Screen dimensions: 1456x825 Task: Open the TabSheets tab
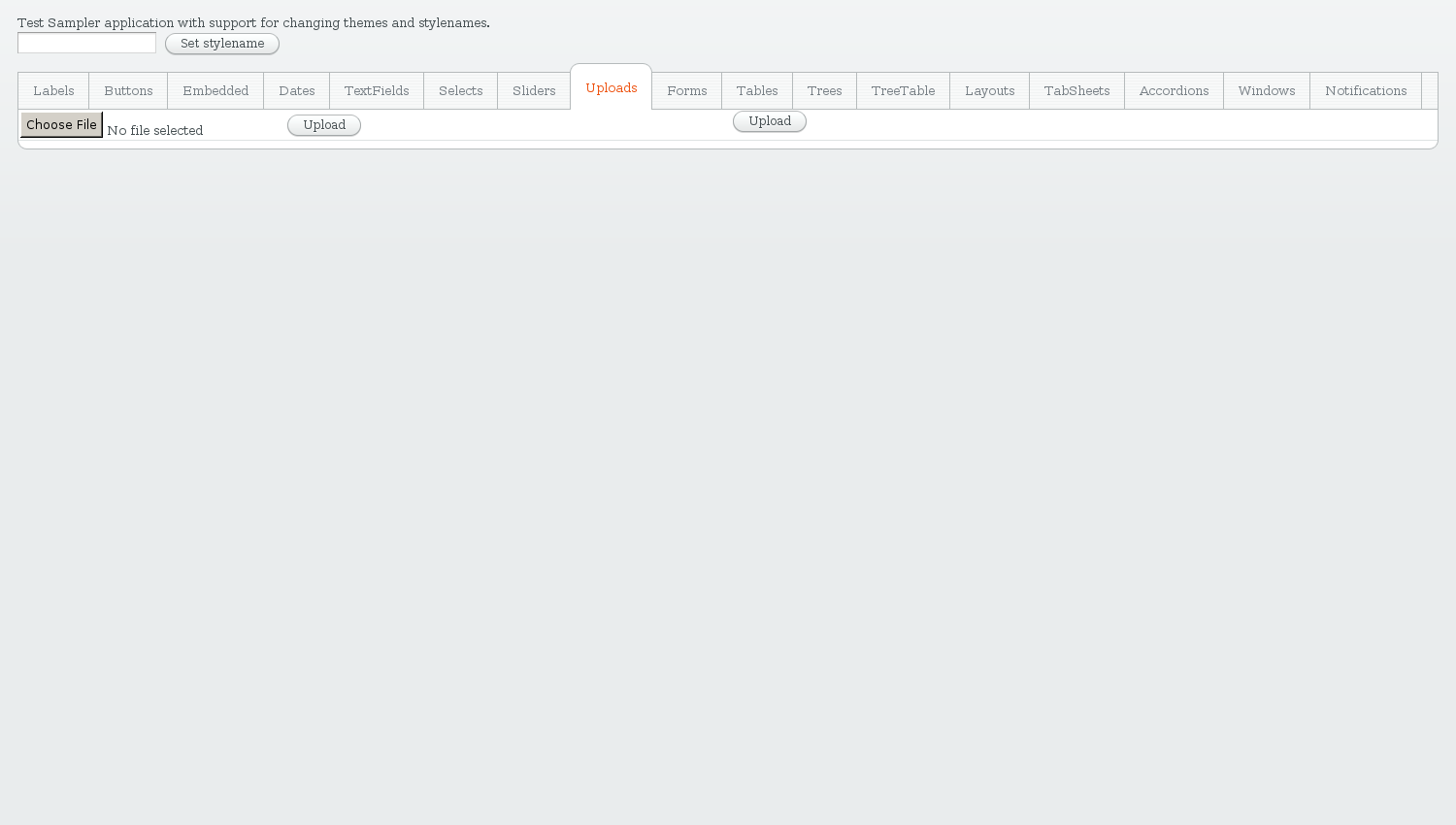click(x=1077, y=91)
